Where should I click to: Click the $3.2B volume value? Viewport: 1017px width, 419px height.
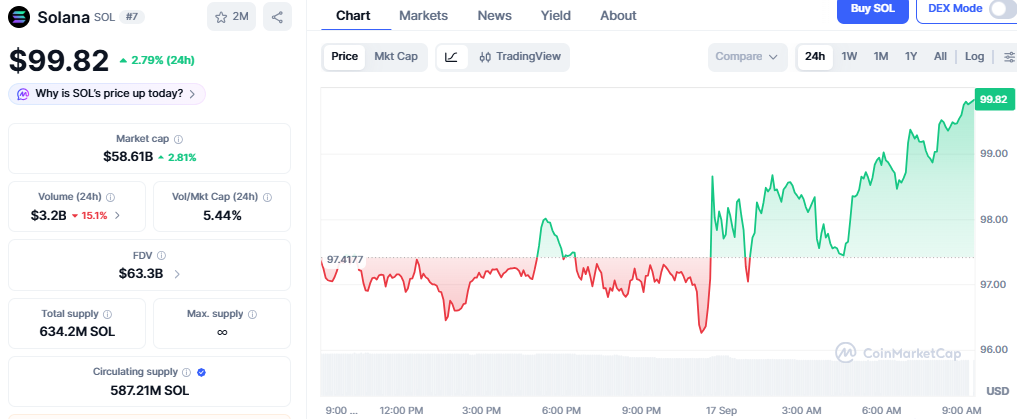[x=49, y=215]
